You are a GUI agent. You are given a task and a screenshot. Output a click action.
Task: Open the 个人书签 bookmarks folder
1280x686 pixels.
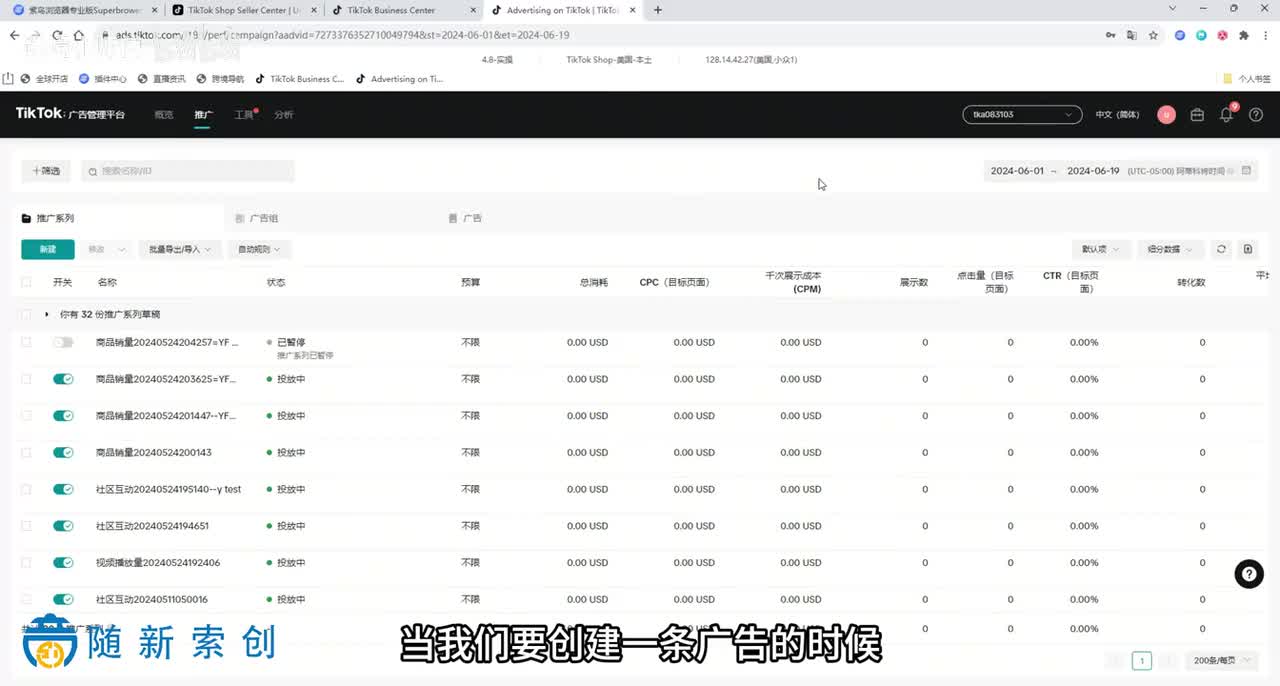point(1247,78)
